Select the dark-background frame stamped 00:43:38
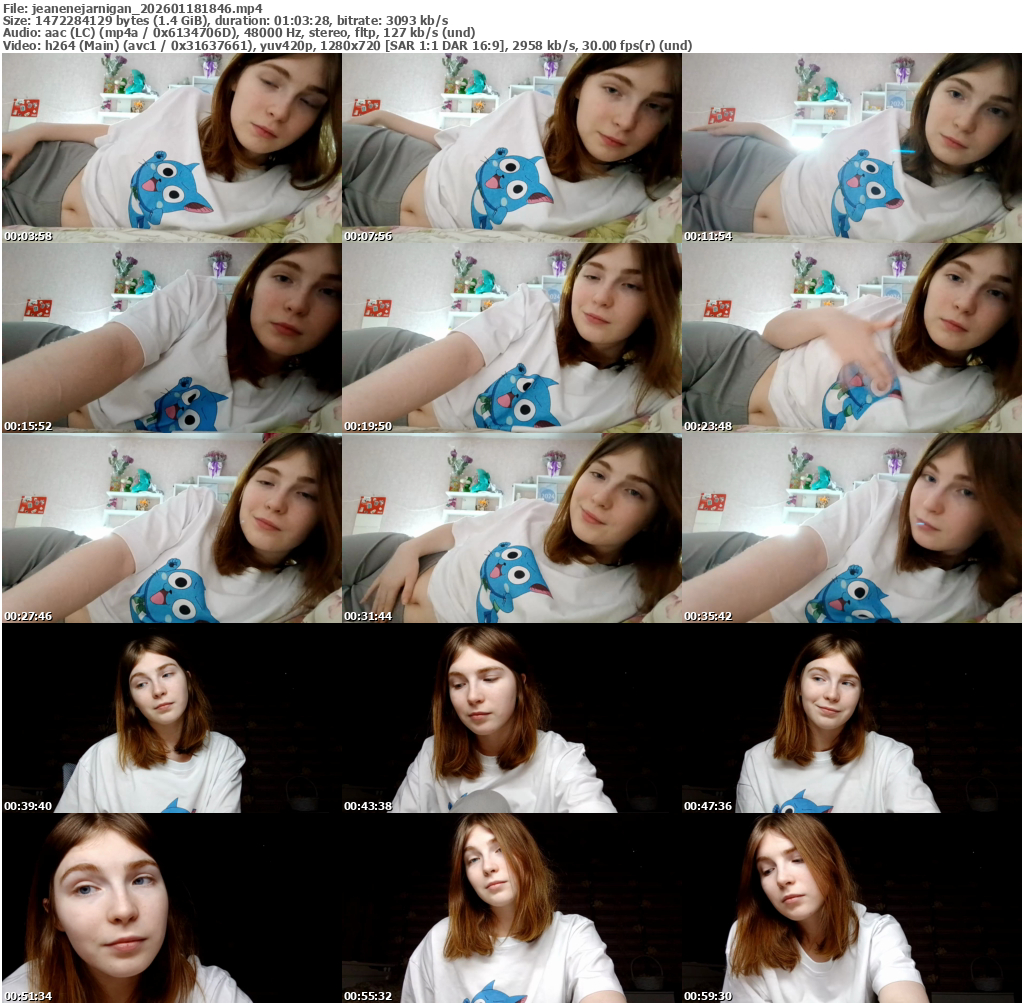This screenshot has height=1003, width=1024. click(x=512, y=718)
